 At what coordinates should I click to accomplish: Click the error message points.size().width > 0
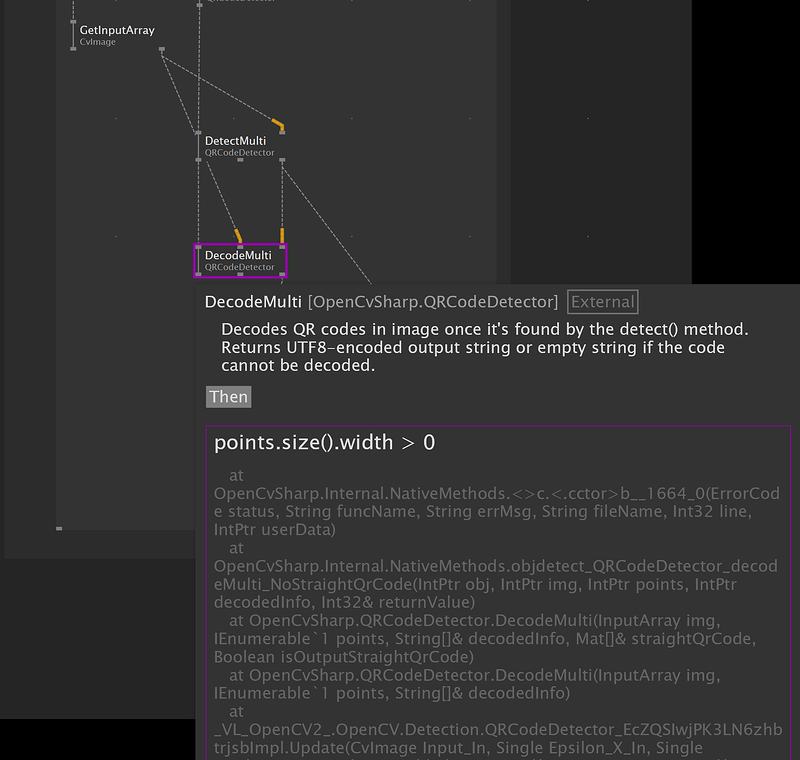(x=324, y=442)
